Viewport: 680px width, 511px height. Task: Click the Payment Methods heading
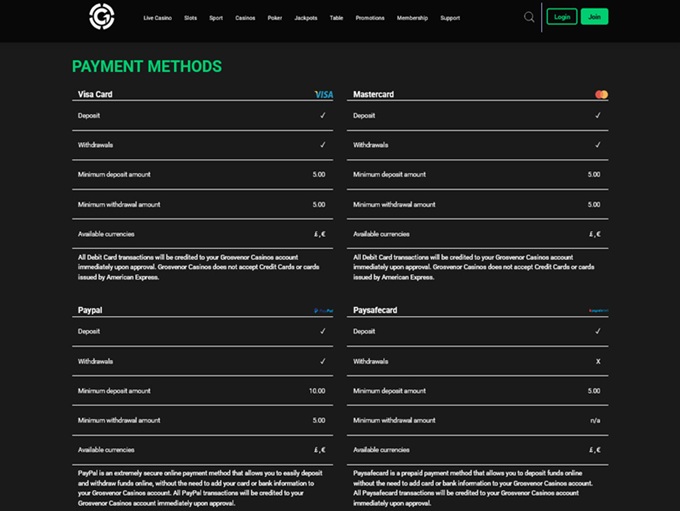click(x=147, y=67)
